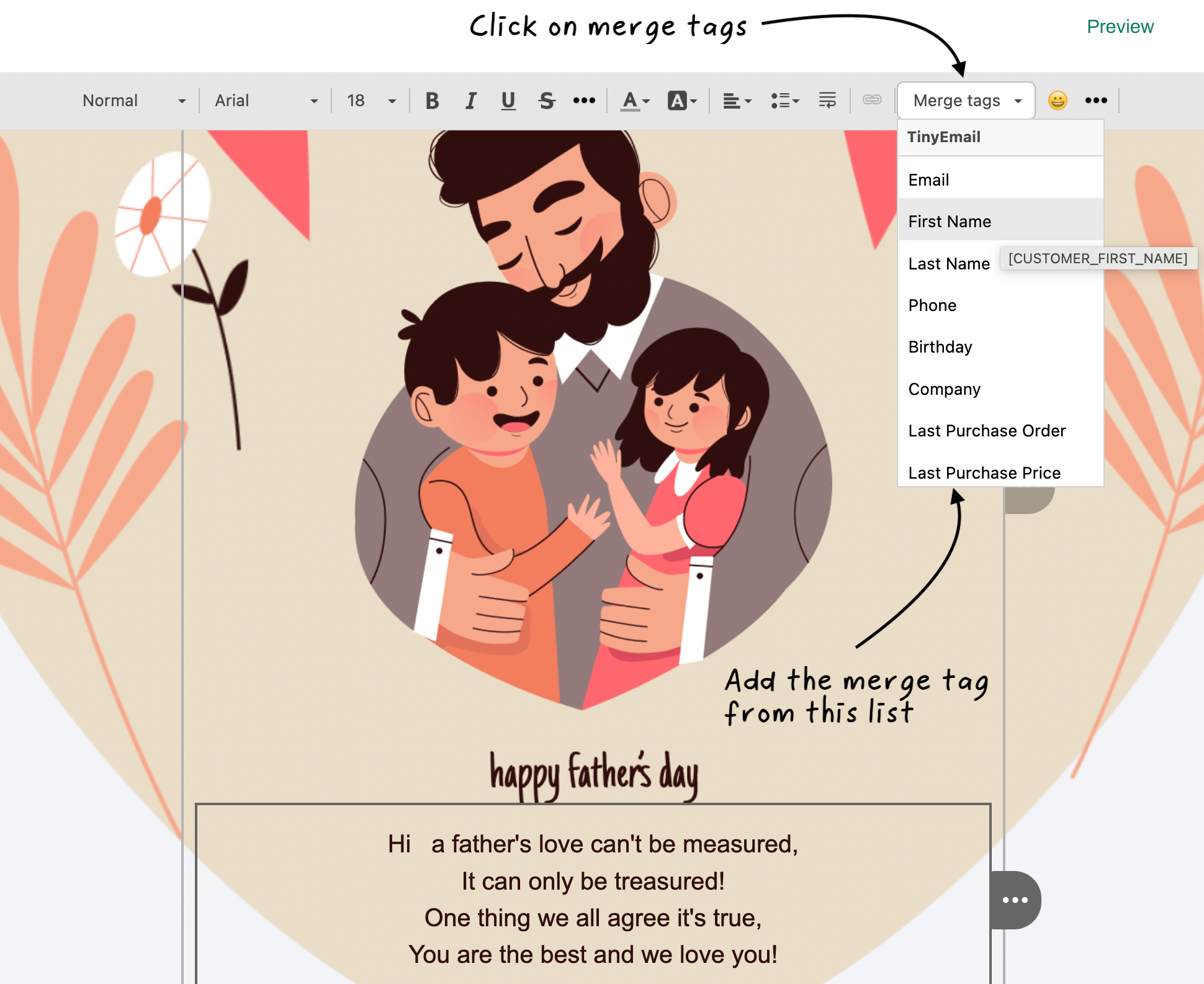1204x984 pixels.
Task: Select the Normal paragraph style dropdown
Action: click(x=131, y=101)
